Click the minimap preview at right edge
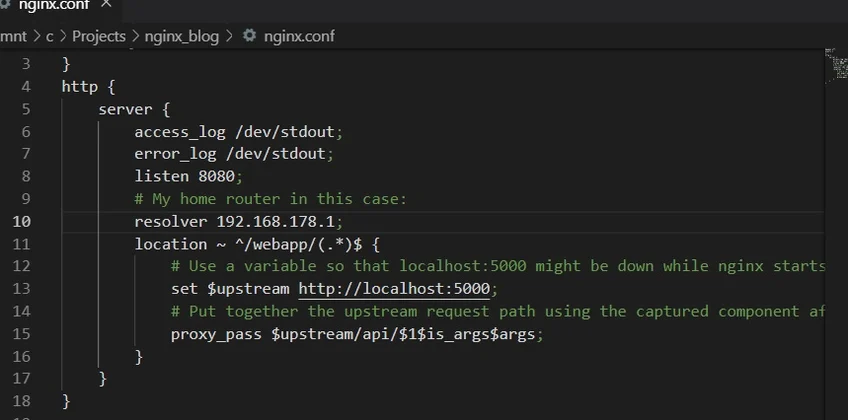 (x=836, y=65)
